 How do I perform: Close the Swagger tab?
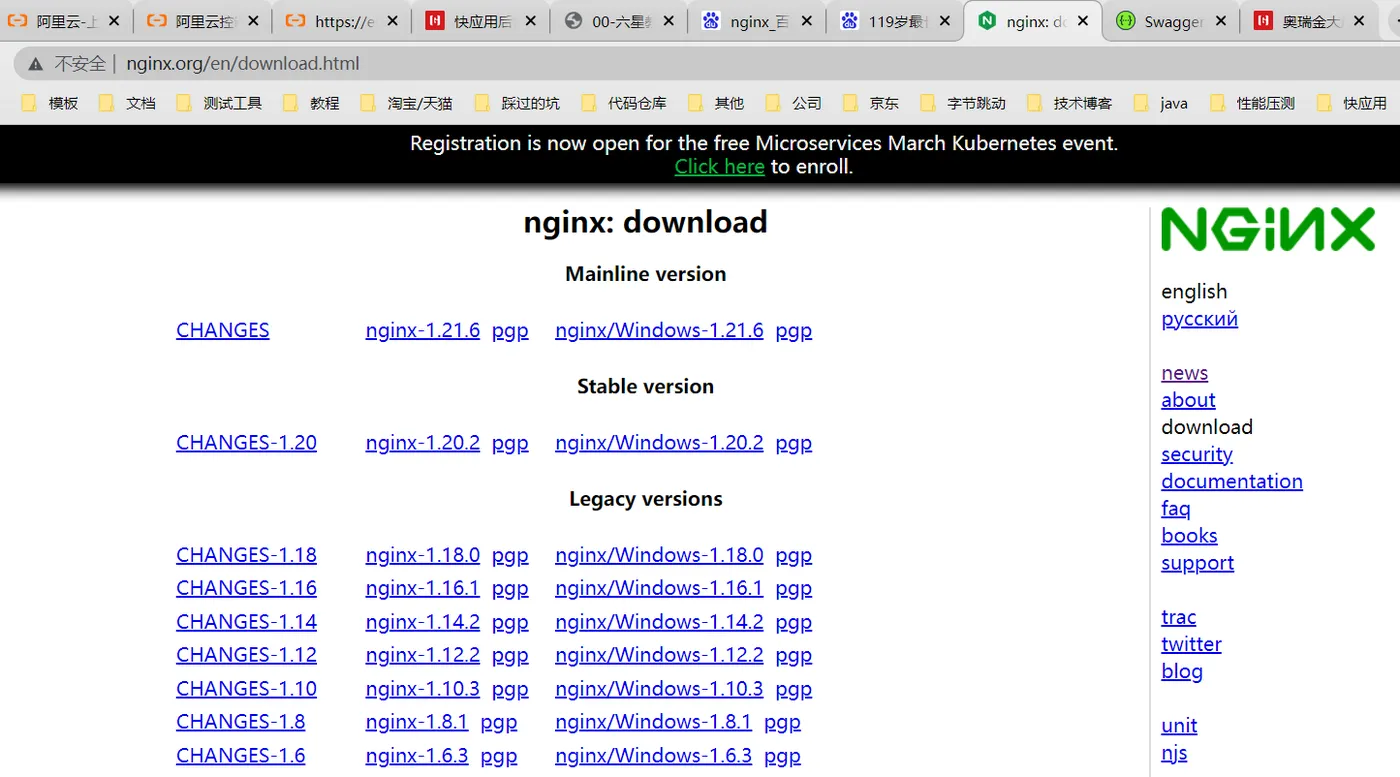click(x=1221, y=21)
